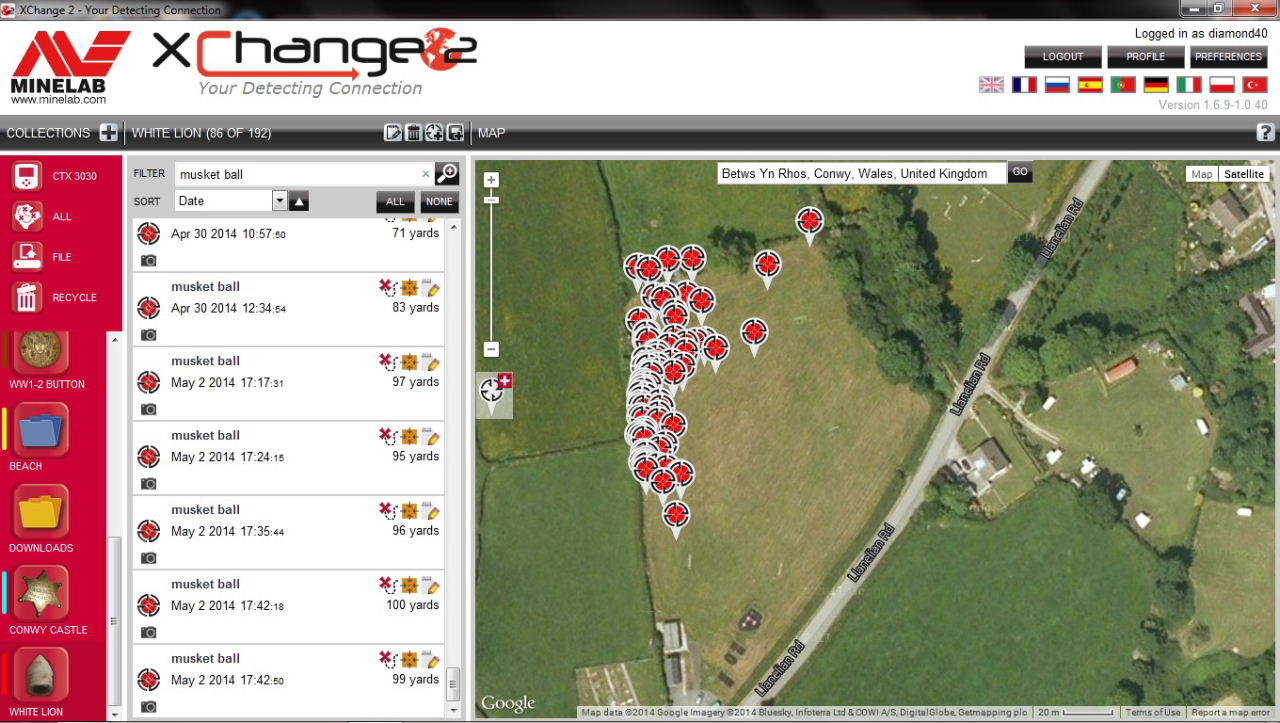Image resolution: width=1280 pixels, height=723 pixels.
Task: Open PREFERENCES
Action: 1228,57
